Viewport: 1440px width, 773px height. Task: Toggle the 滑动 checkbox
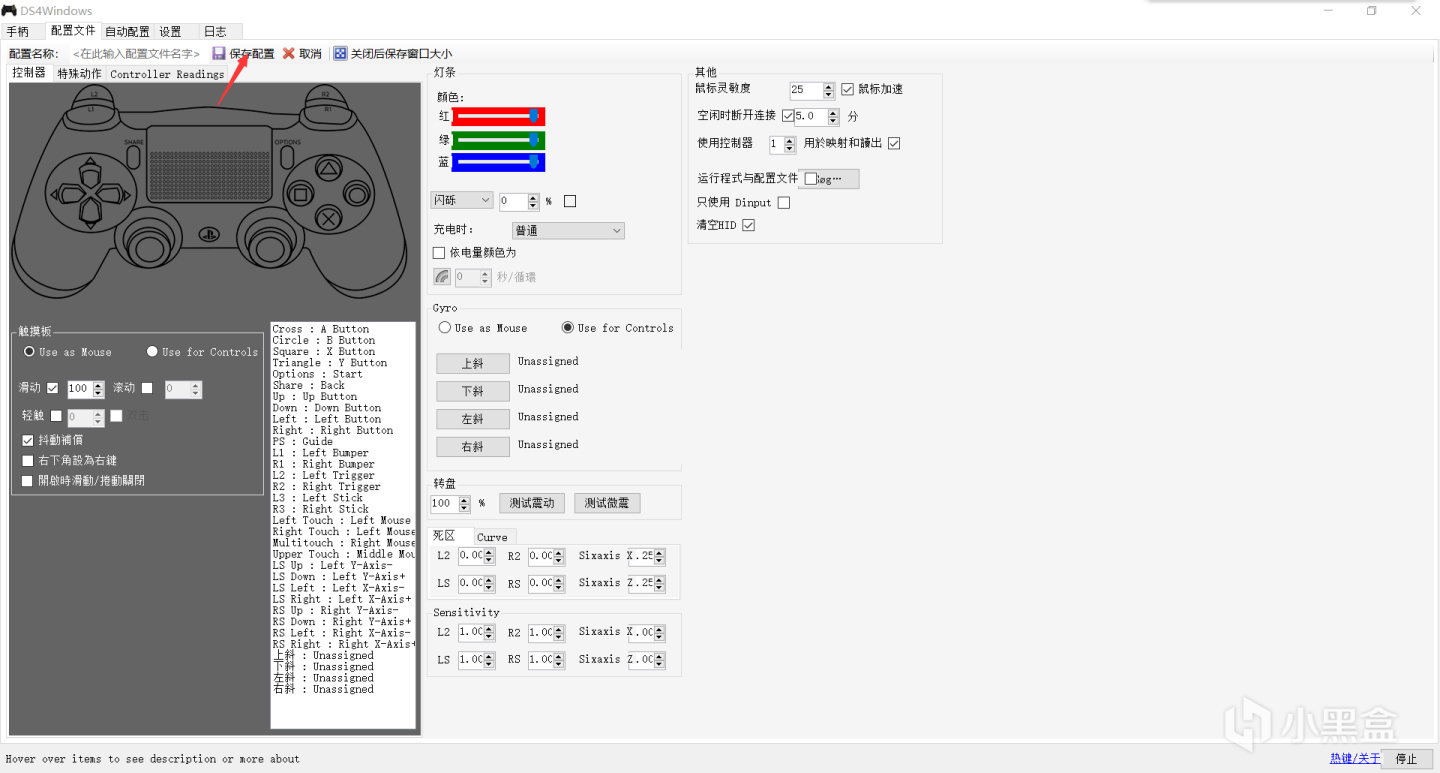(x=53, y=389)
